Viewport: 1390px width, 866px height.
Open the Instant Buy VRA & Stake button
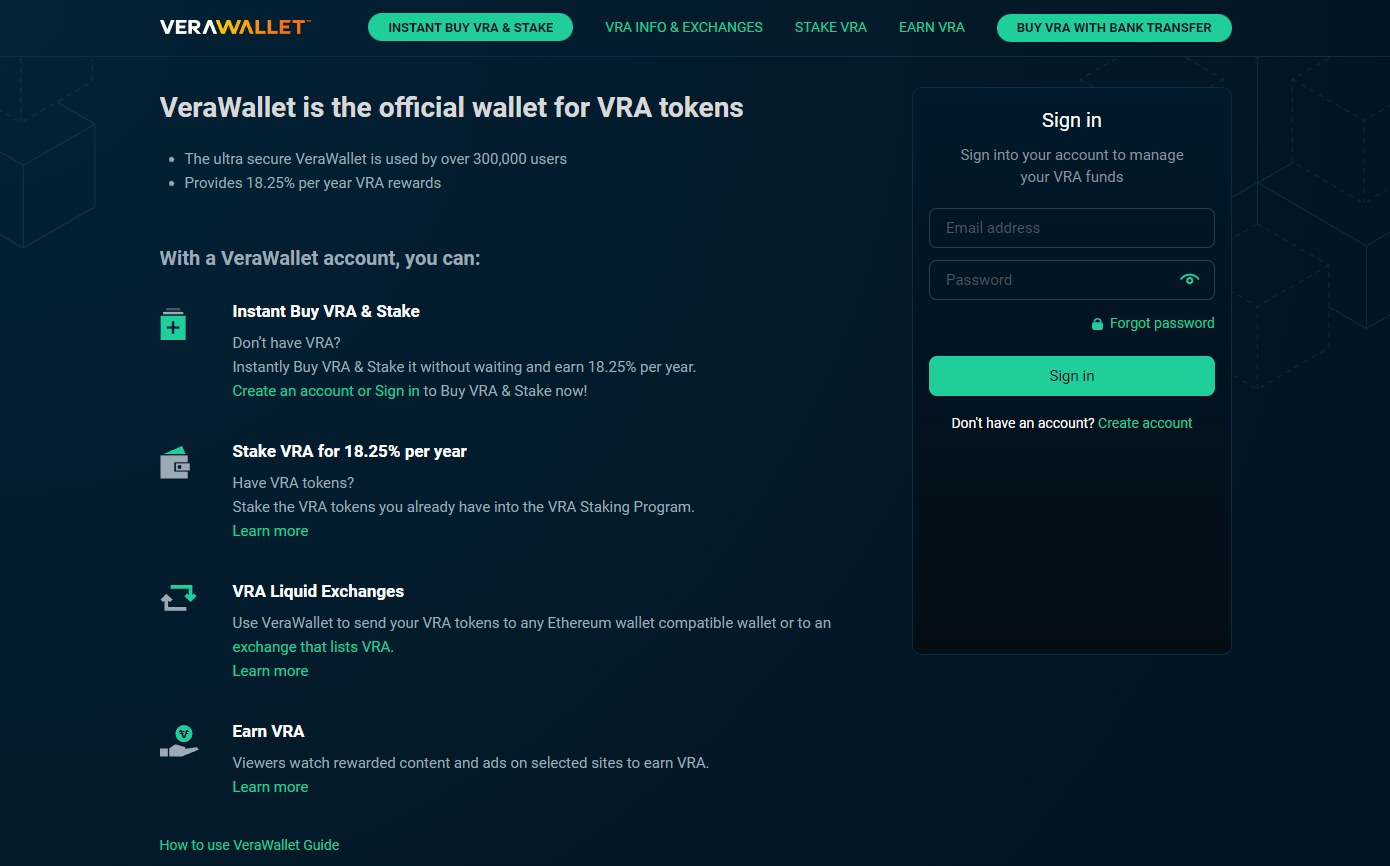coord(470,28)
